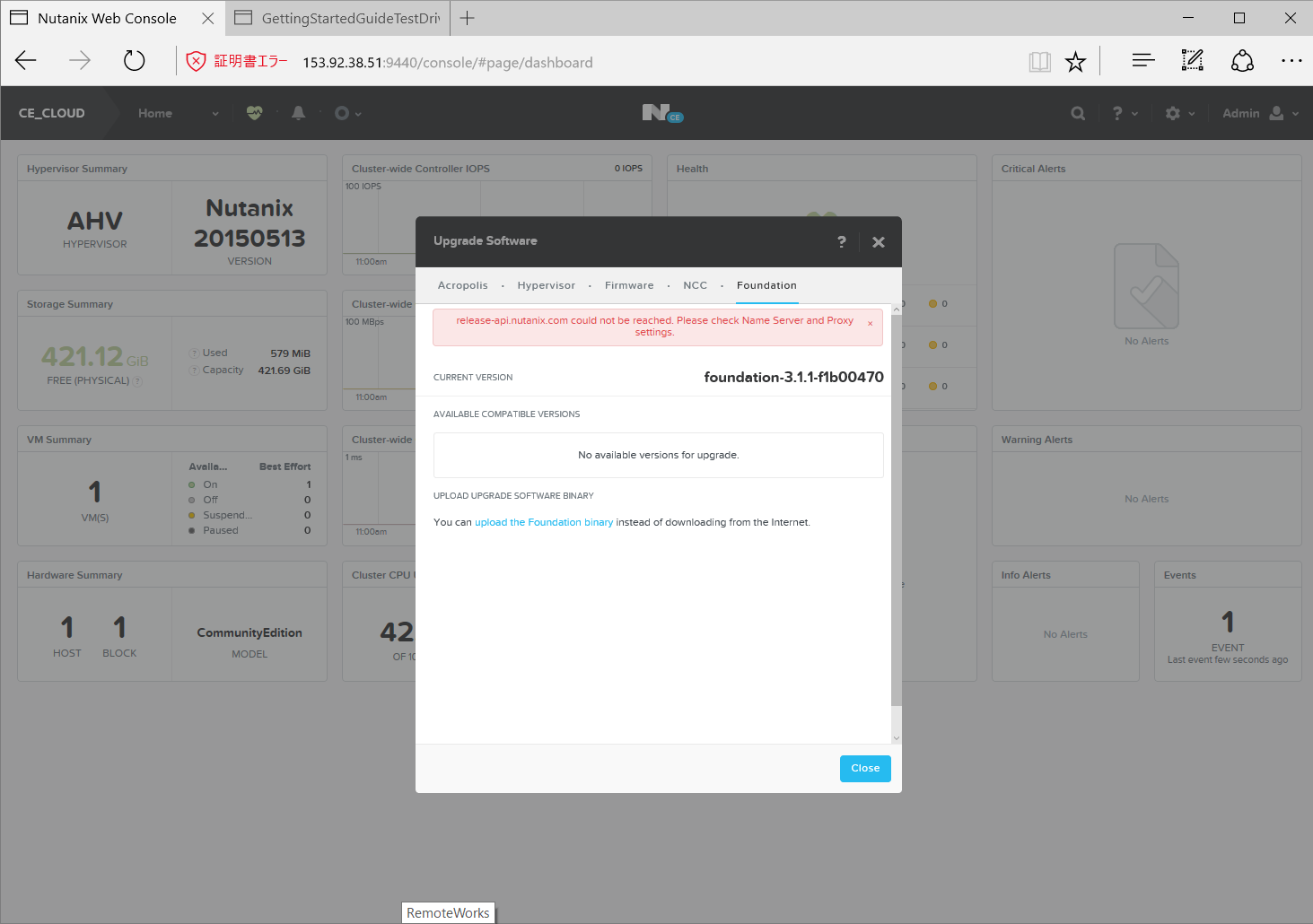Image resolution: width=1313 pixels, height=924 pixels.
Task: Select the Foundation tab
Action: (x=766, y=285)
